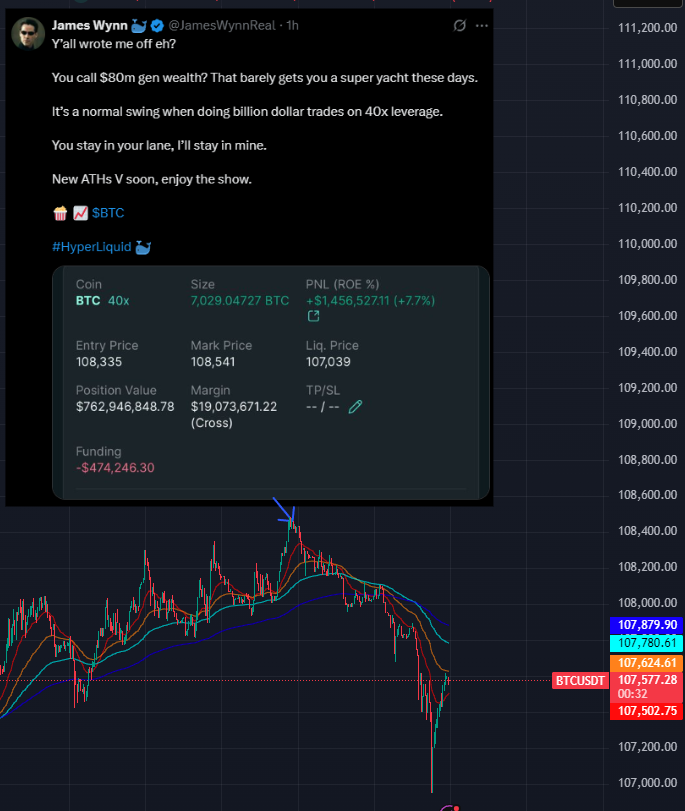The image size is (685, 811).
Task: Click the PNL value +$1,456,527.11
Action: coord(347,301)
